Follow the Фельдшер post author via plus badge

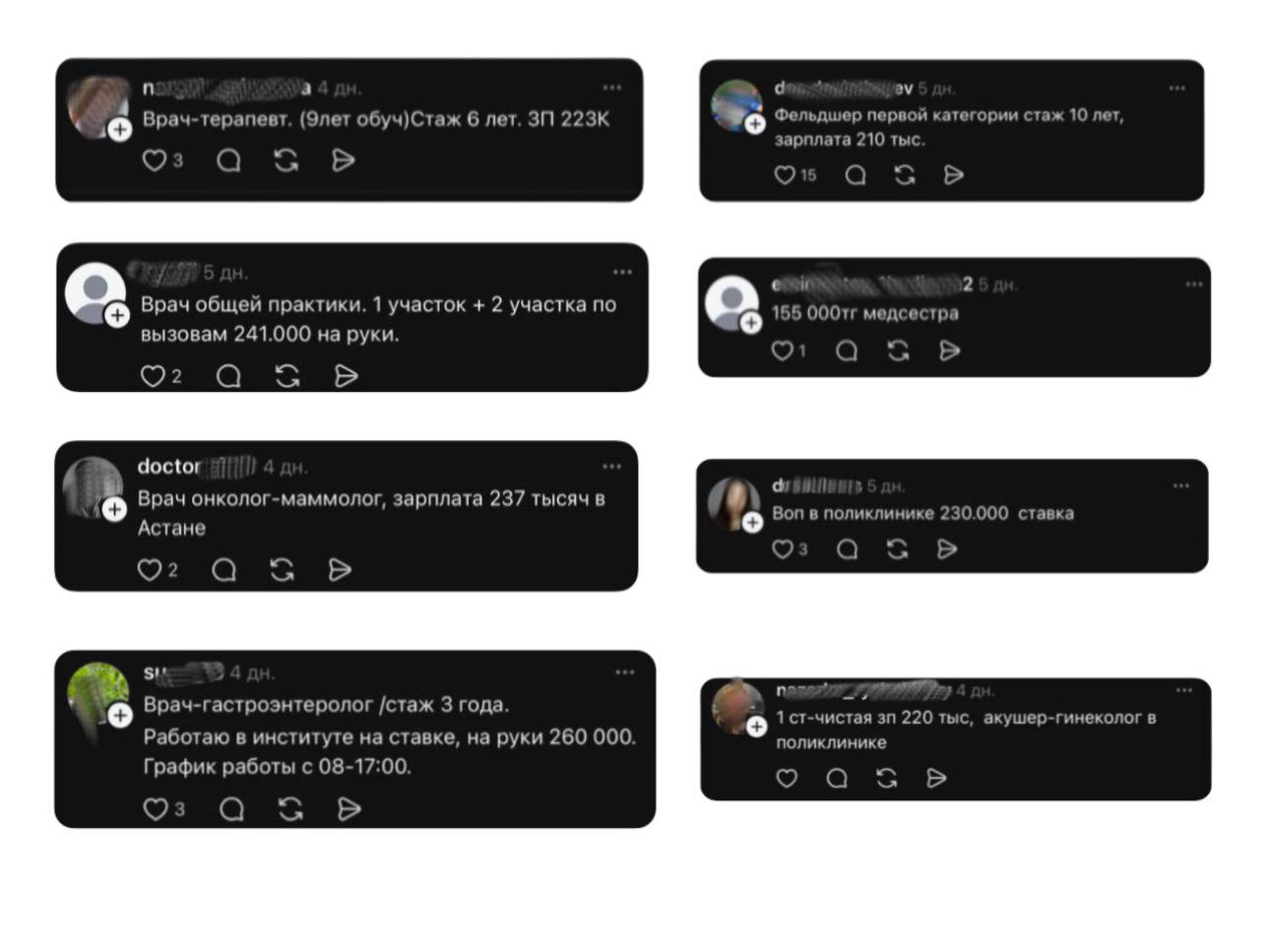coord(754,124)
